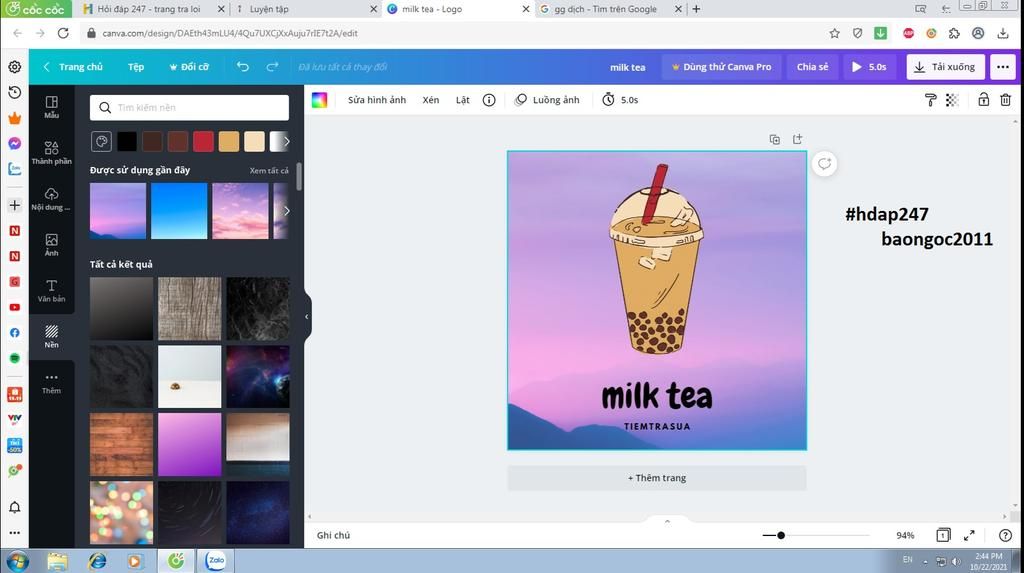Screen dimensions: 1024x573
Task: Expand the notes drawer chevron
Action: click(667, 521)
